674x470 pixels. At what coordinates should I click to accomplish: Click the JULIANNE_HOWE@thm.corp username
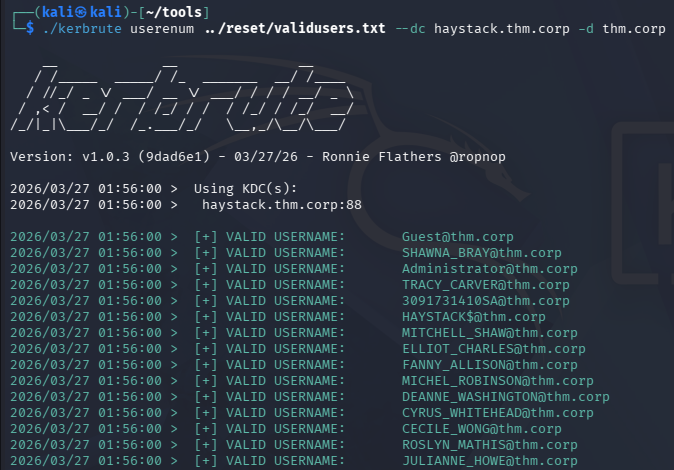pos(490,461)
